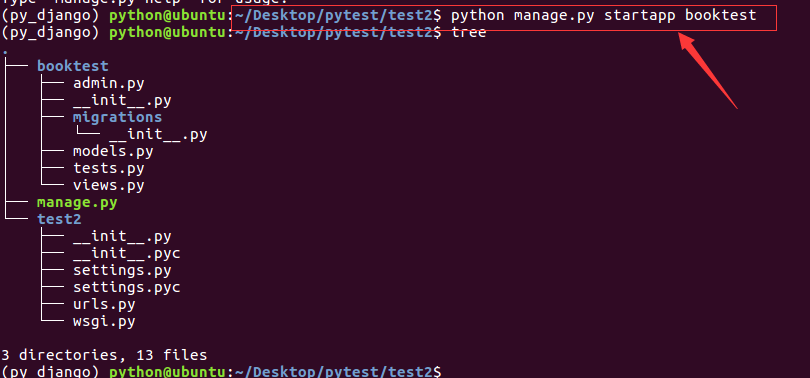Click __init__.py directly under booktest
The image size is (810, 378).
(122, 100)
